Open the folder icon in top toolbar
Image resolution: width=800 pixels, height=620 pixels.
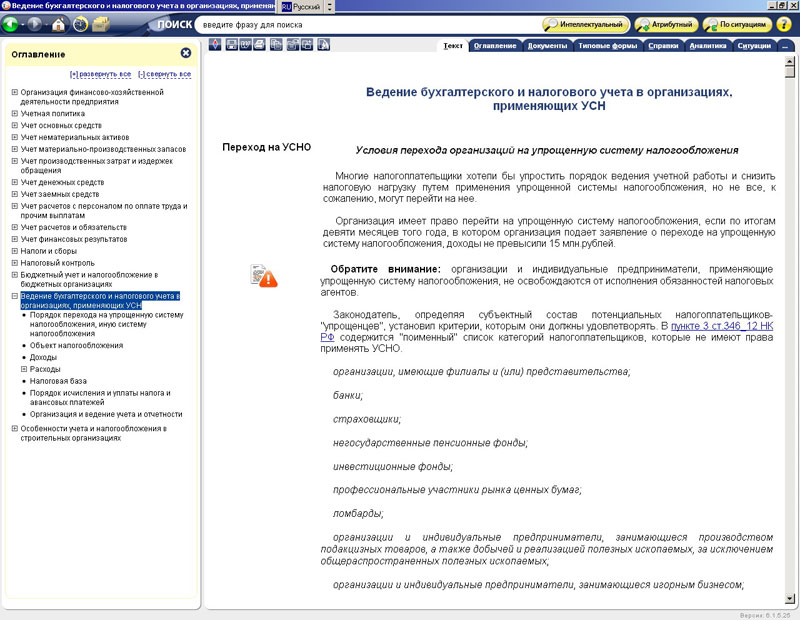[x=101, y=24]
